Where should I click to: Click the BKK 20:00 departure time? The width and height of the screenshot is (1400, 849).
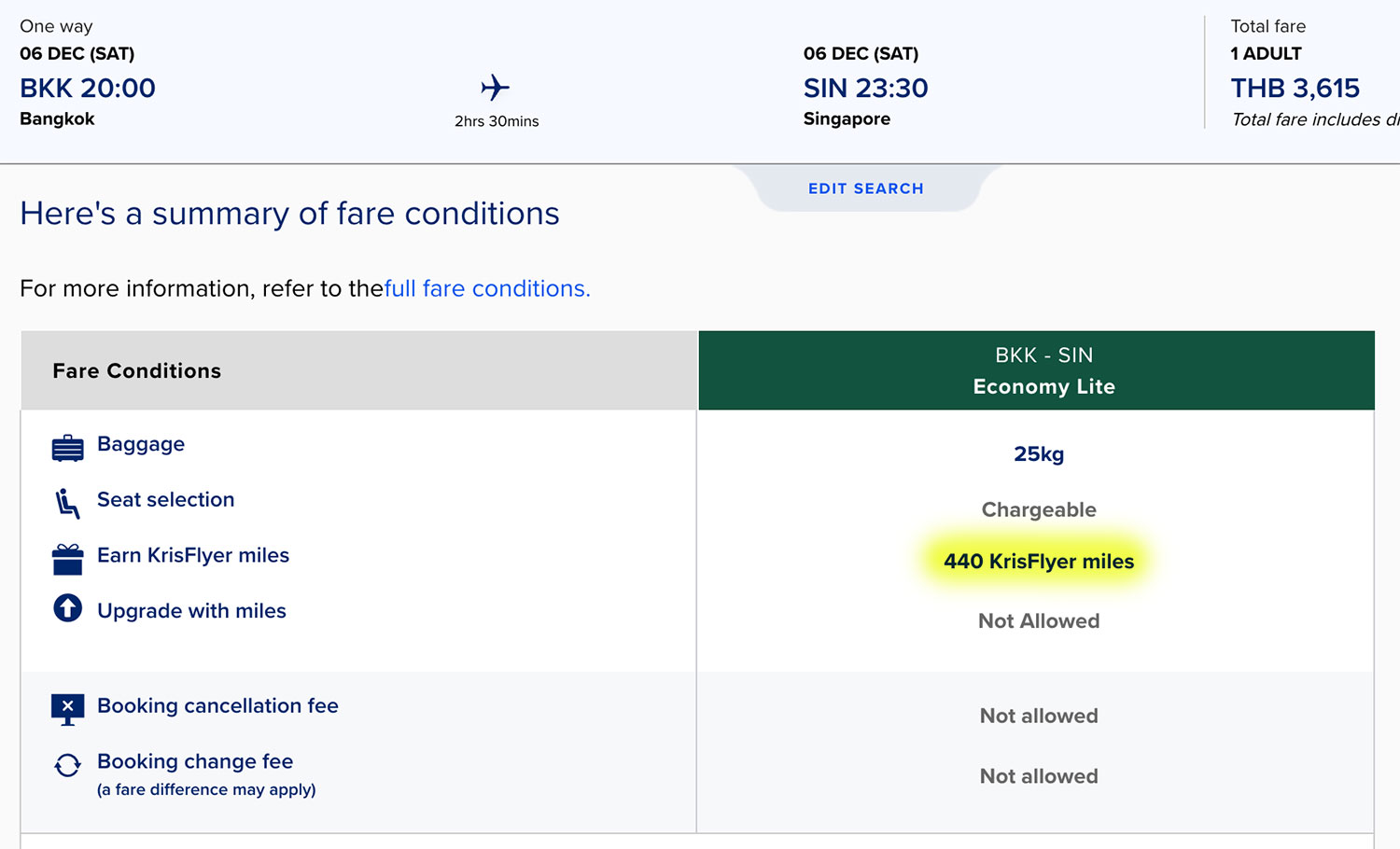pos(88,88)
